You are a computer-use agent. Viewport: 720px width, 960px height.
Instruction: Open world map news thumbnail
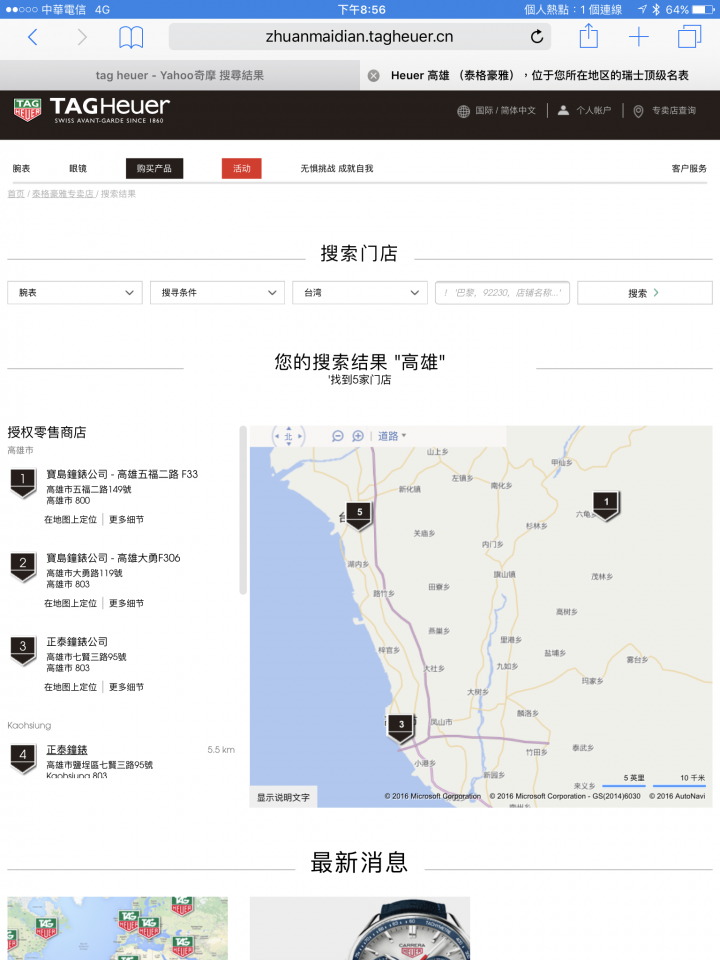118,928
